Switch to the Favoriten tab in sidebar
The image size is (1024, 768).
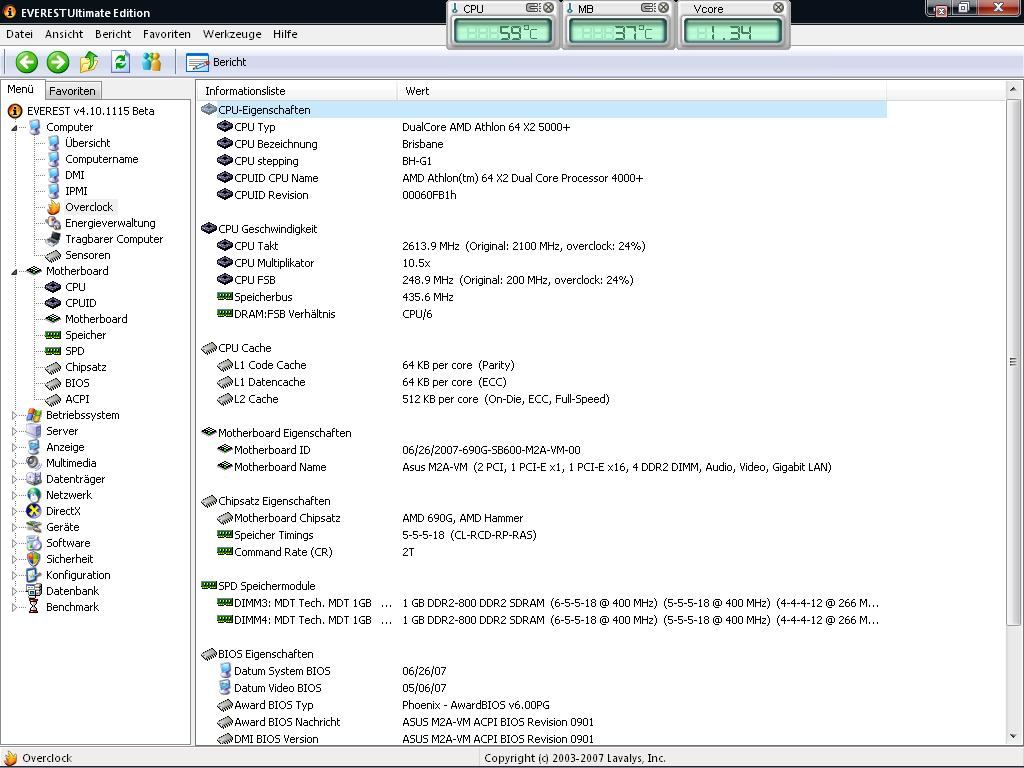point(72,91)
